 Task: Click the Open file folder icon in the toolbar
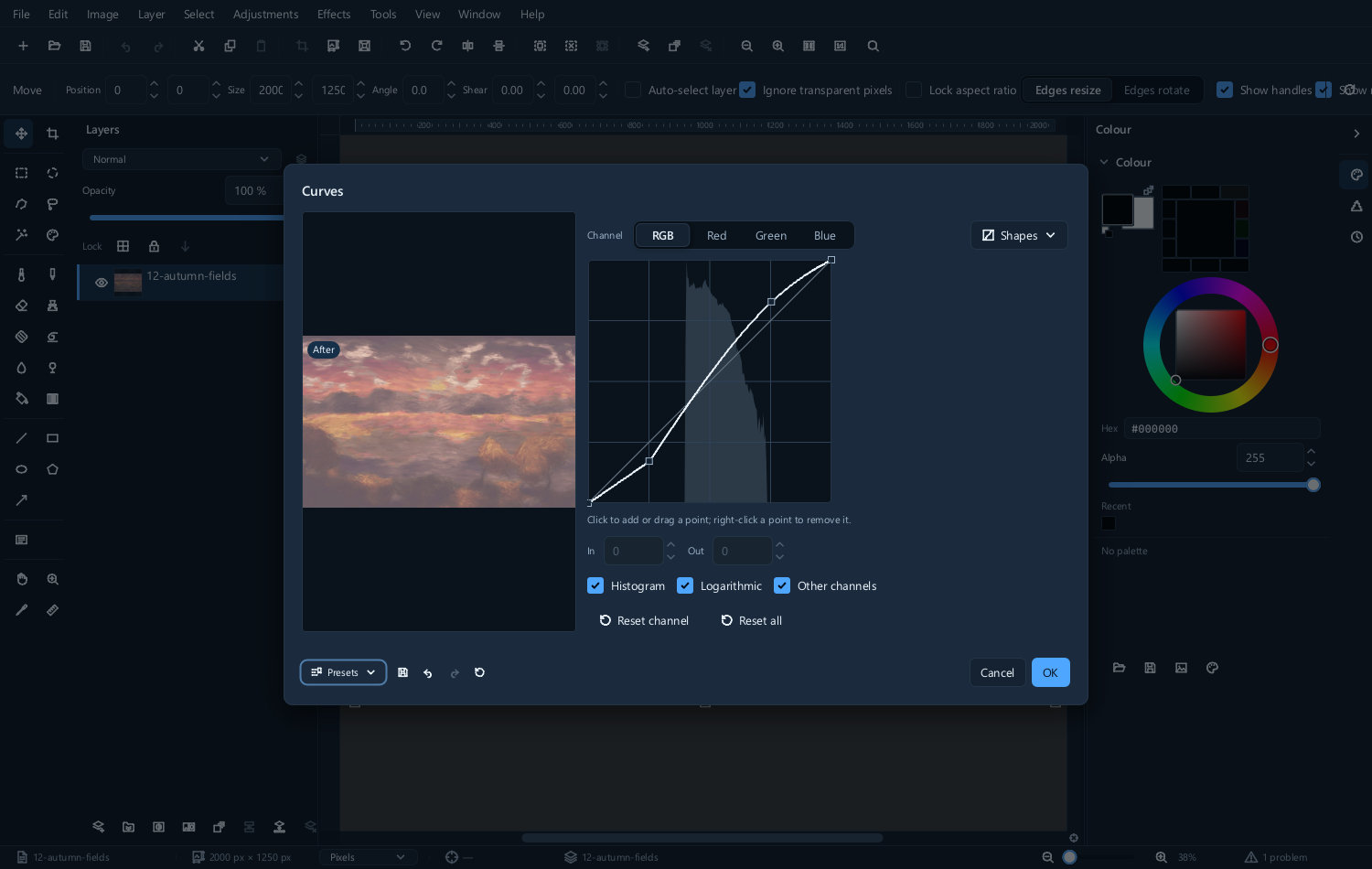coord(54,46)
